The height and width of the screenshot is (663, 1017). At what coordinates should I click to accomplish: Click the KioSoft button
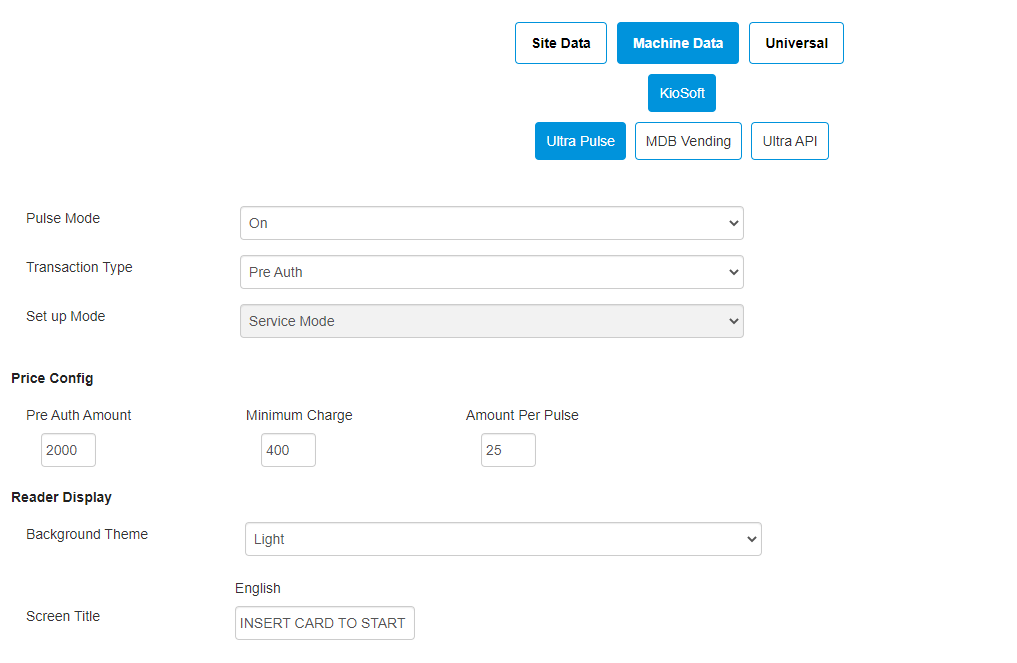681,92
